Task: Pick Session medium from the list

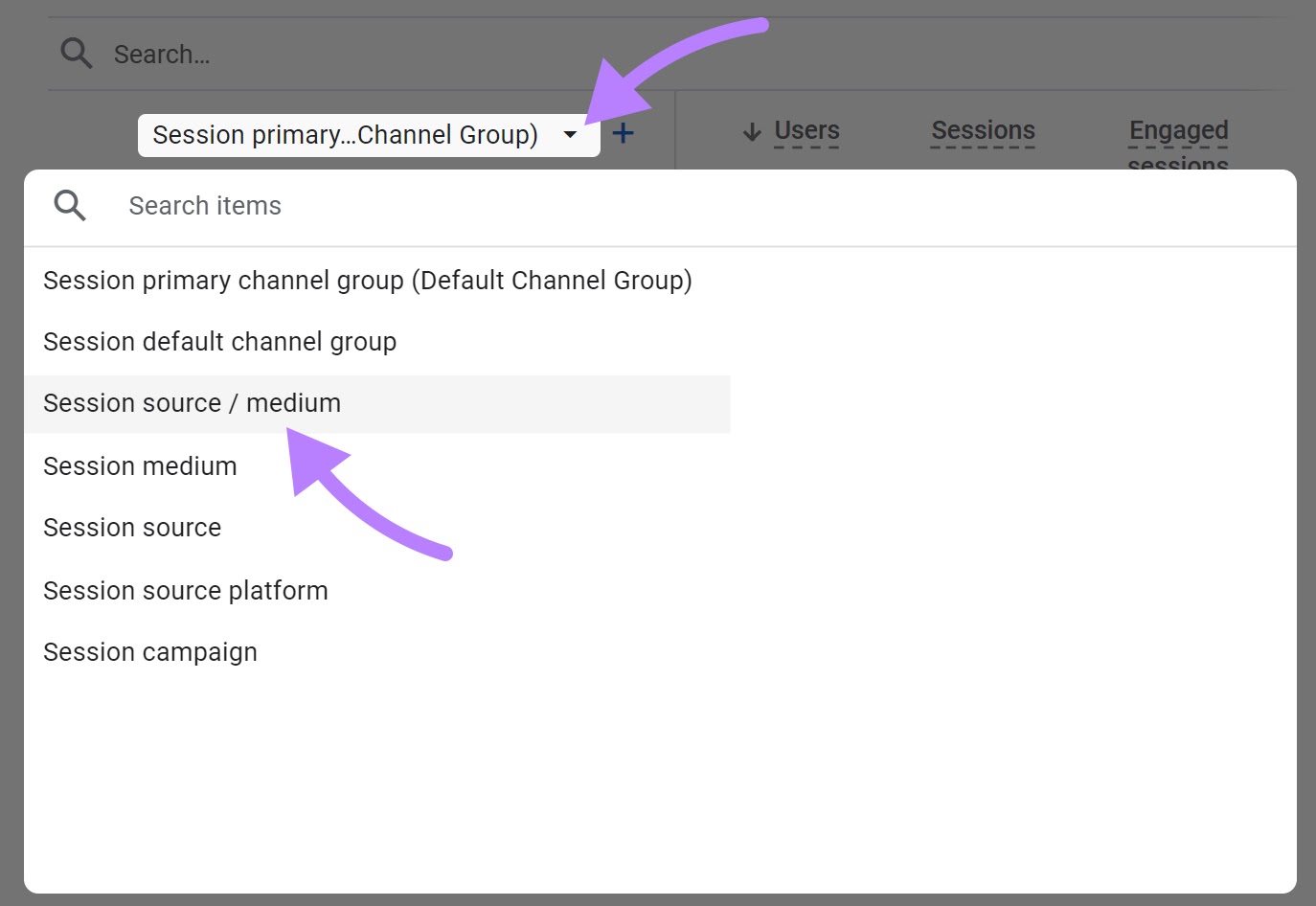Action: click(x=141, y=466)
